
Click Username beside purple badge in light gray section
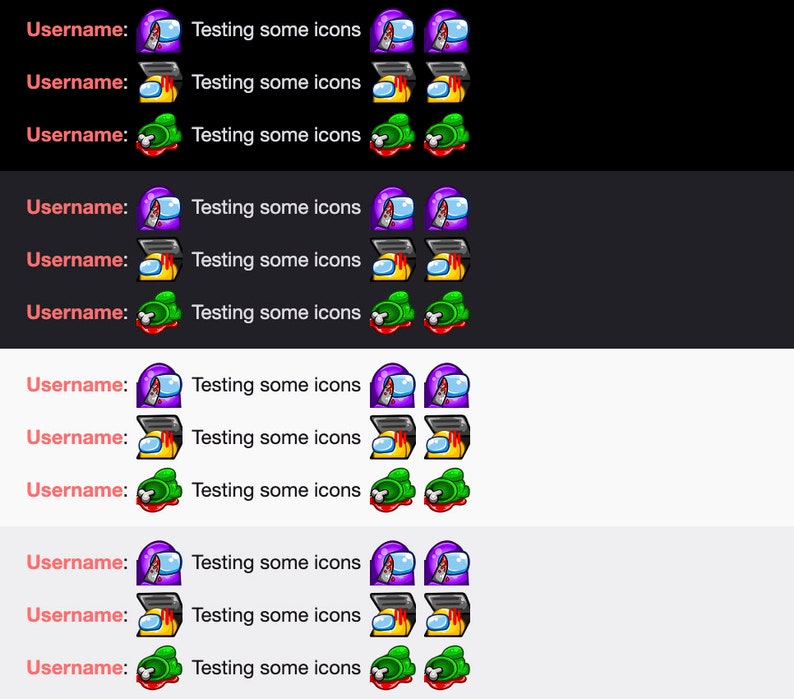(77, 562)
